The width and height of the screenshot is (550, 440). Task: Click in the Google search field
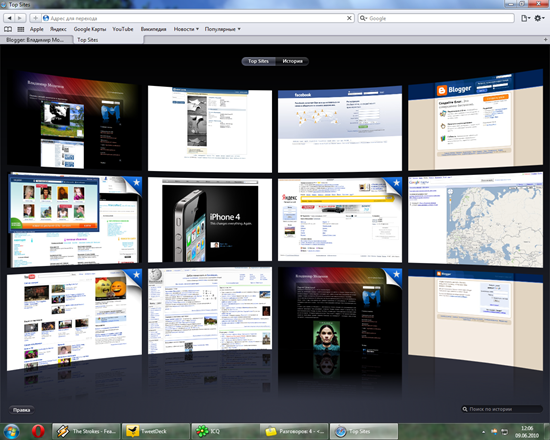coord(436,18)
